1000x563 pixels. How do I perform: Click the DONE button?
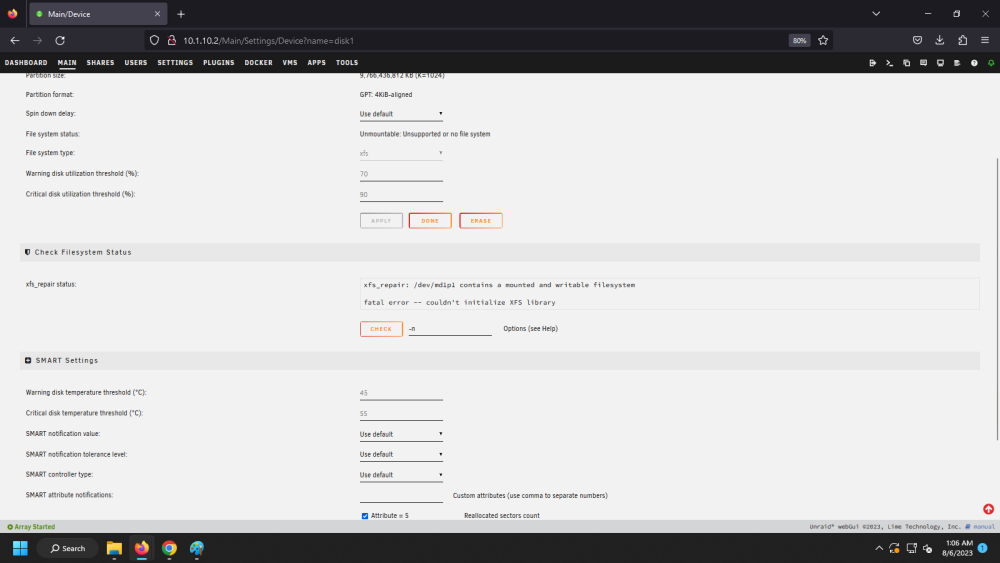point(430,221)
